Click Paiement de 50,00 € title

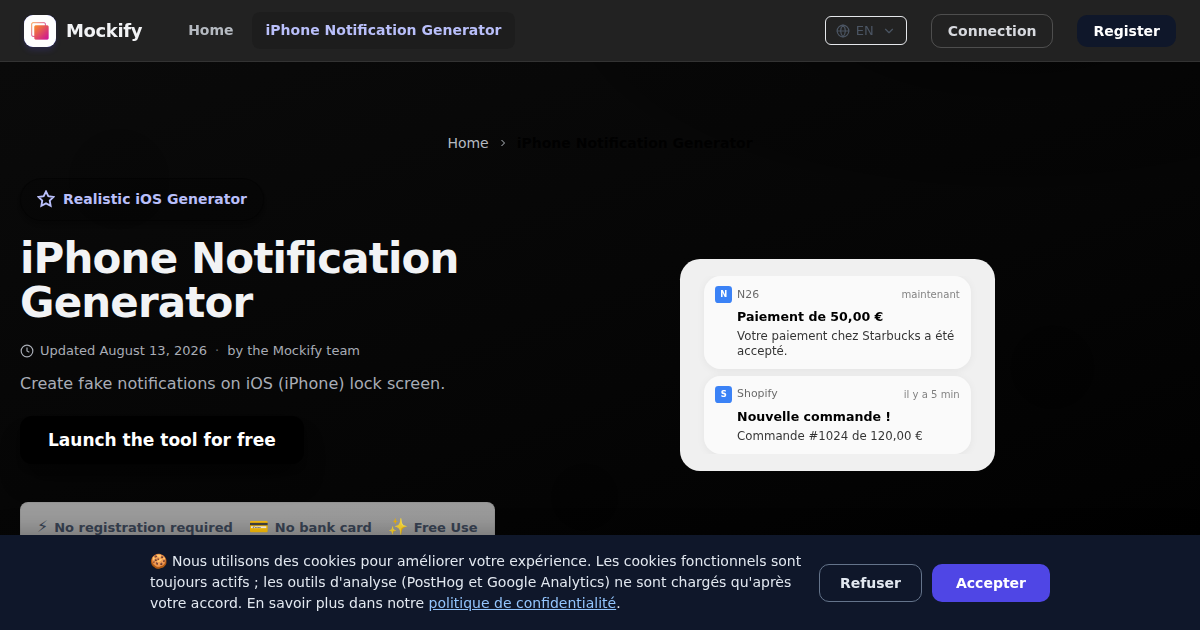pyautogui.click(x=810, y=316)
